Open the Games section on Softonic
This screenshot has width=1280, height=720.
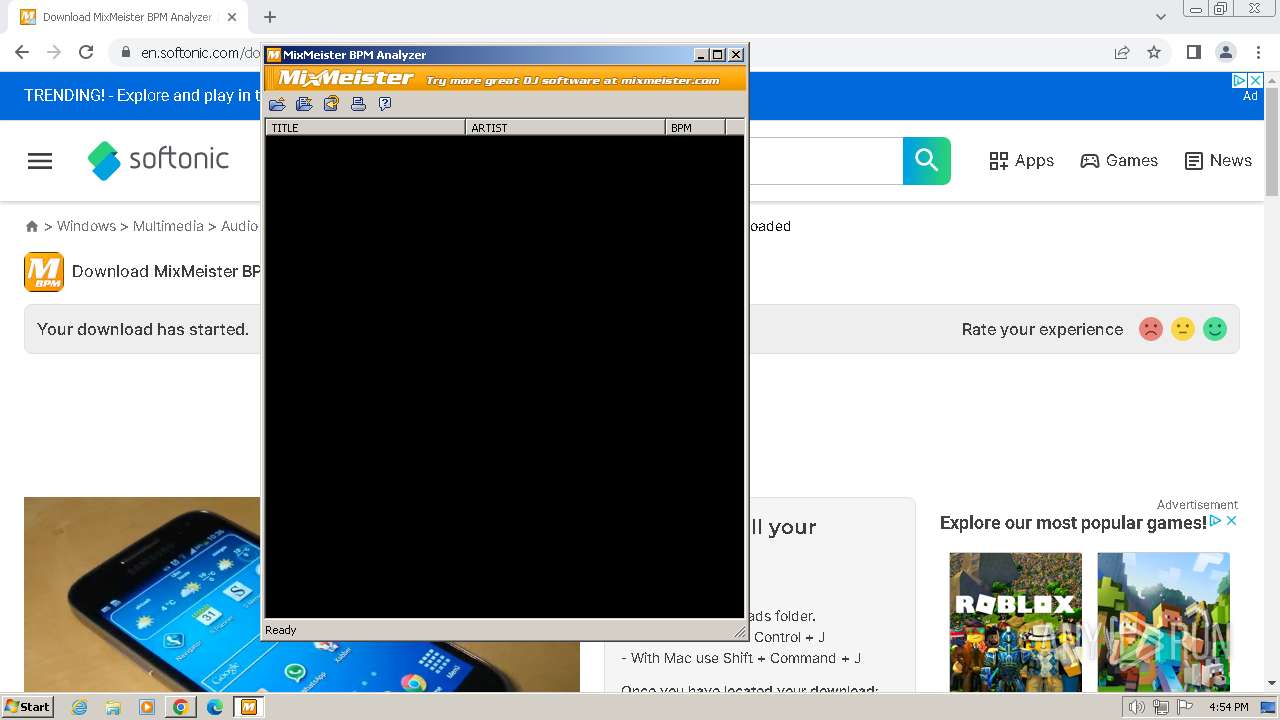tap(1119, 160)
